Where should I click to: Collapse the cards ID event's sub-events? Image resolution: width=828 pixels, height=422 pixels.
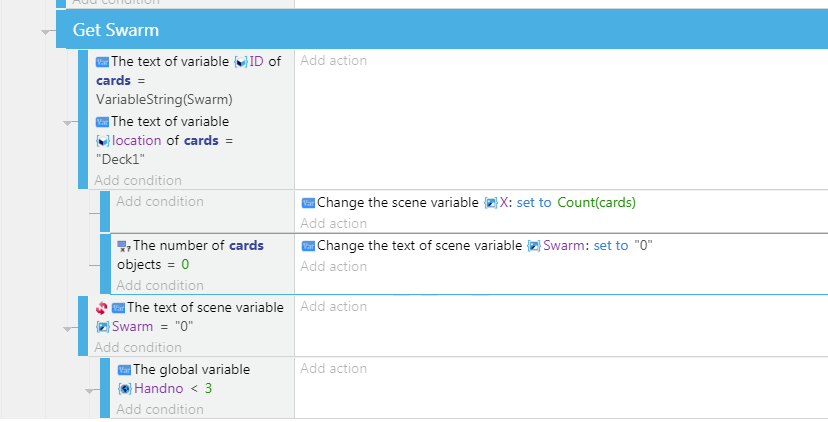tap(69, 122)
